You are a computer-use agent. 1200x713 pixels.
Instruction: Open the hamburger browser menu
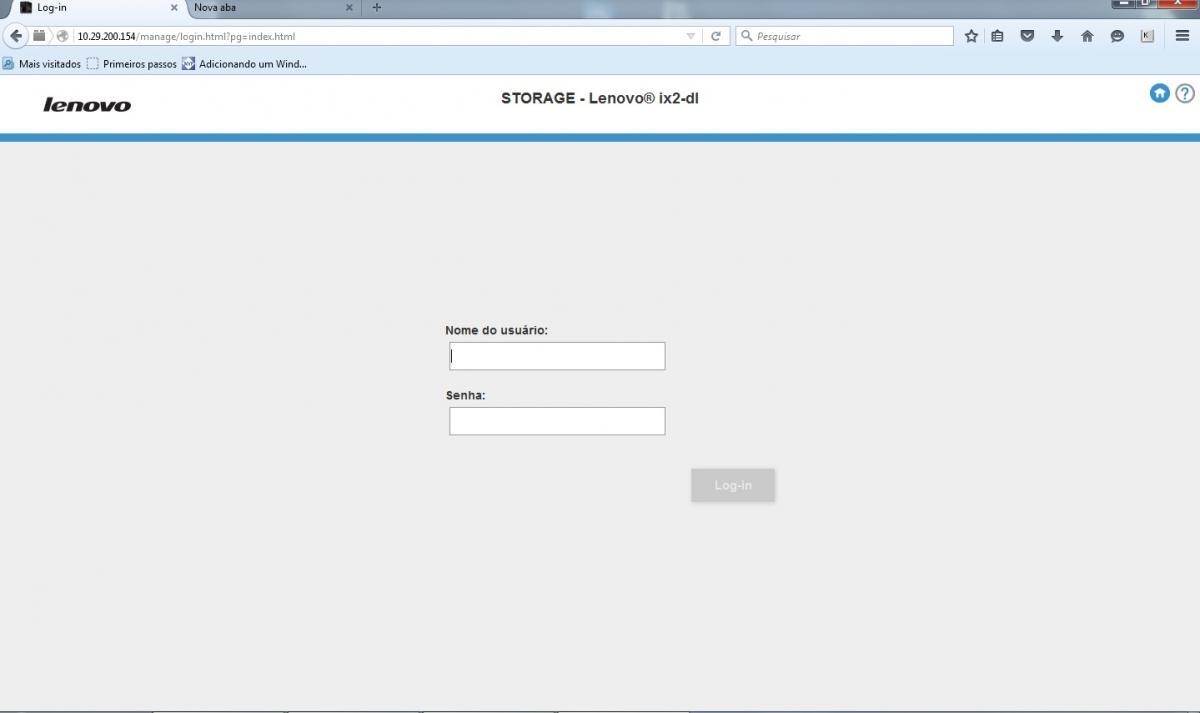[x=1182, y=36]
